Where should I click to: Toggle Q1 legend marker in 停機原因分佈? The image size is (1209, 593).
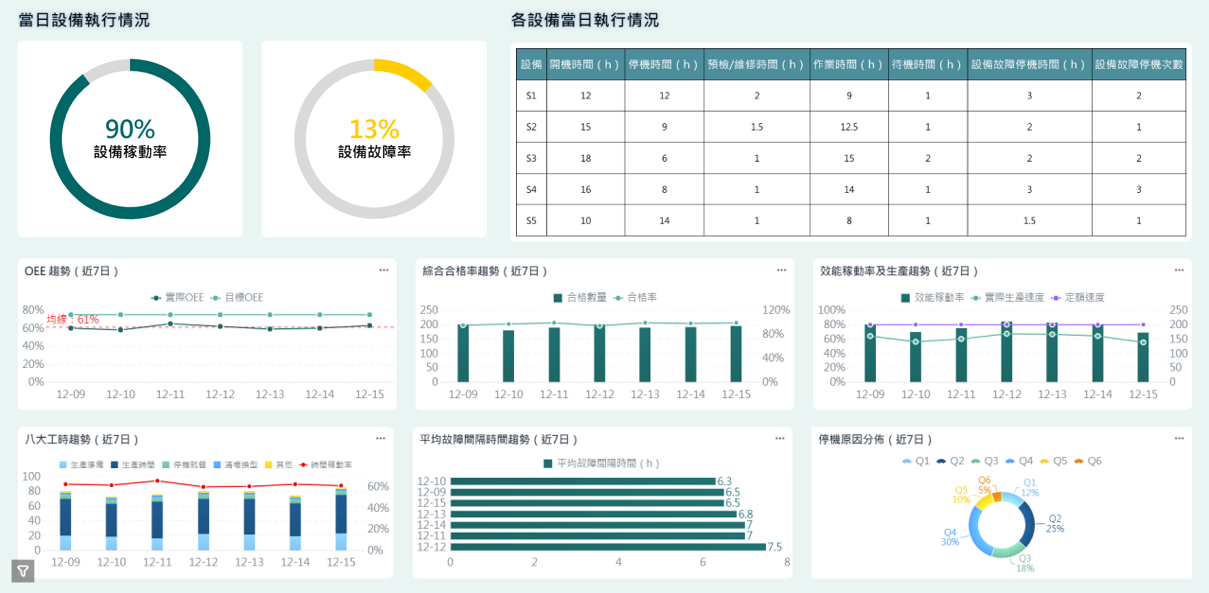click(x=916, y=461)
